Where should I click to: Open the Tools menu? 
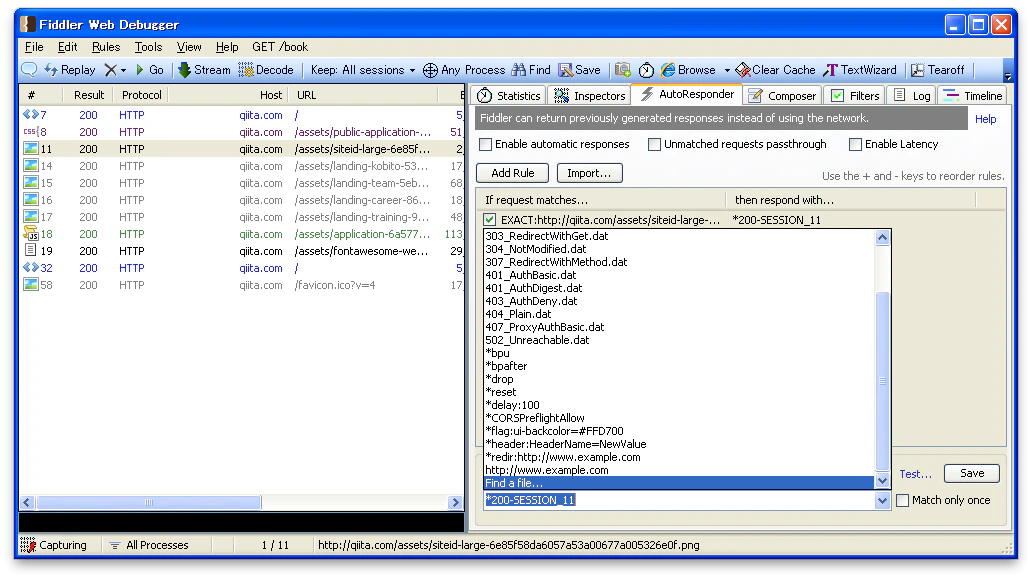tap(148, 47)
